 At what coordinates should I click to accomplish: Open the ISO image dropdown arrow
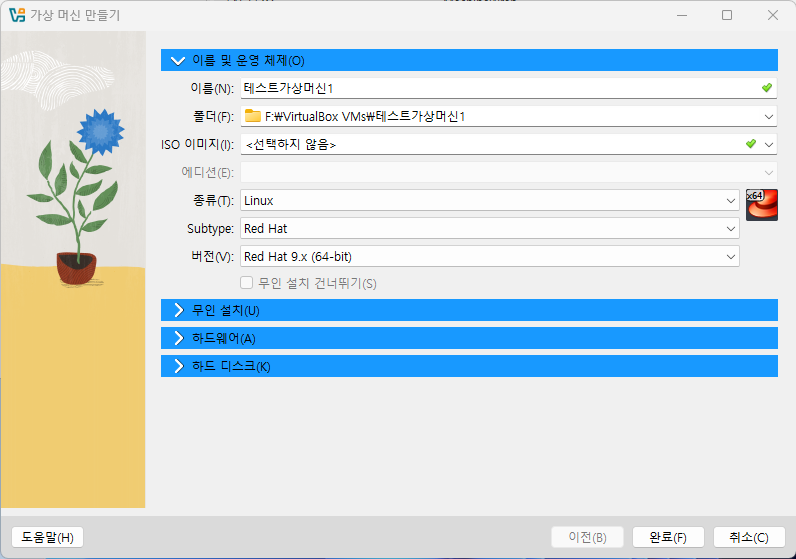(x=769, y=145)
